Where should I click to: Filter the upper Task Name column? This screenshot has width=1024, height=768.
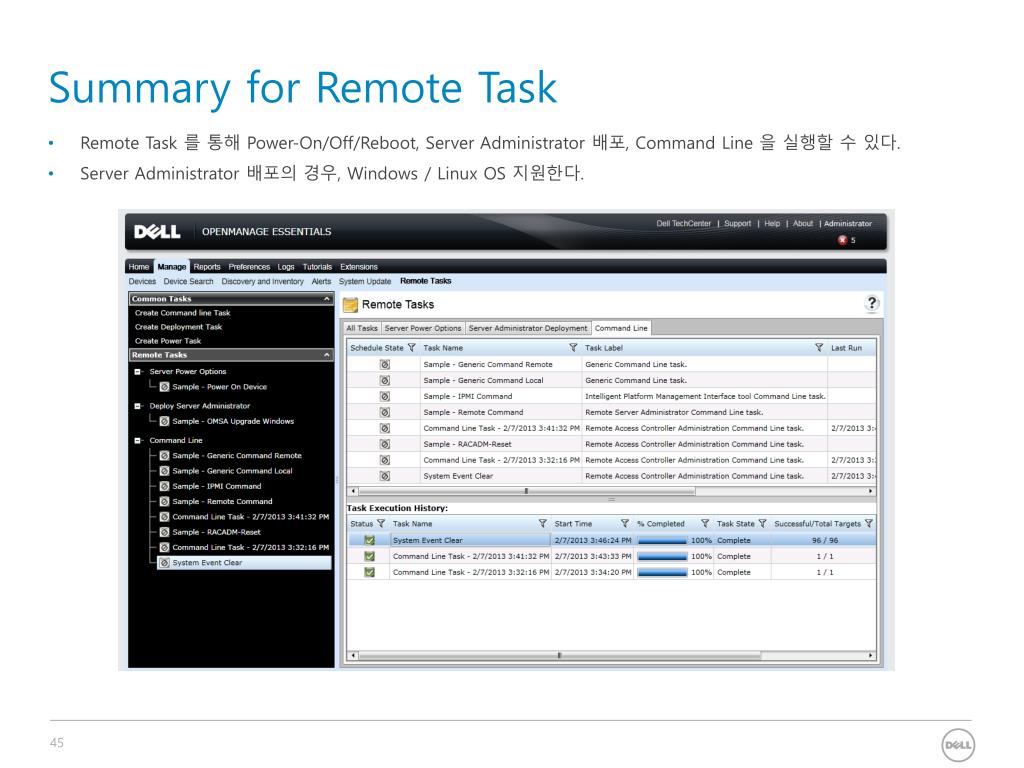(573, 347)
